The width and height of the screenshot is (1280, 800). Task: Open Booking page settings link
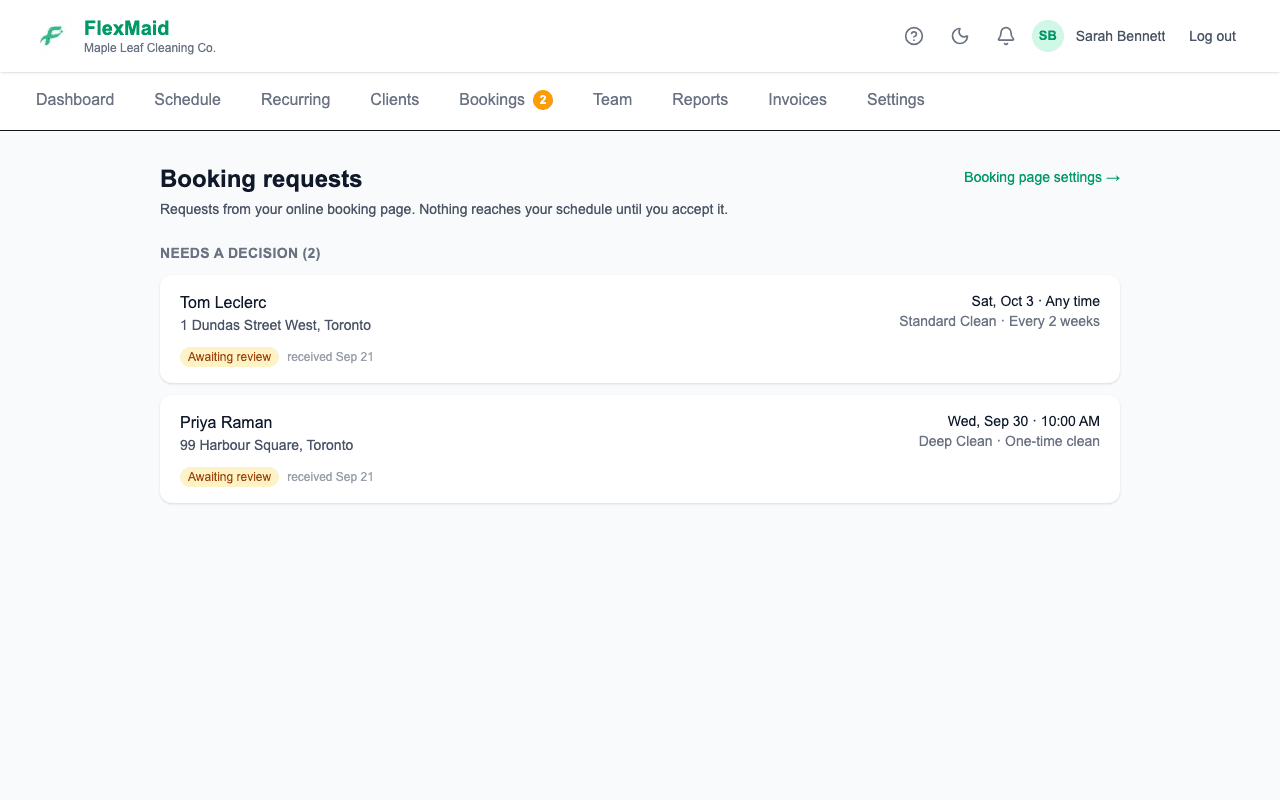[x=1042, y=177]
